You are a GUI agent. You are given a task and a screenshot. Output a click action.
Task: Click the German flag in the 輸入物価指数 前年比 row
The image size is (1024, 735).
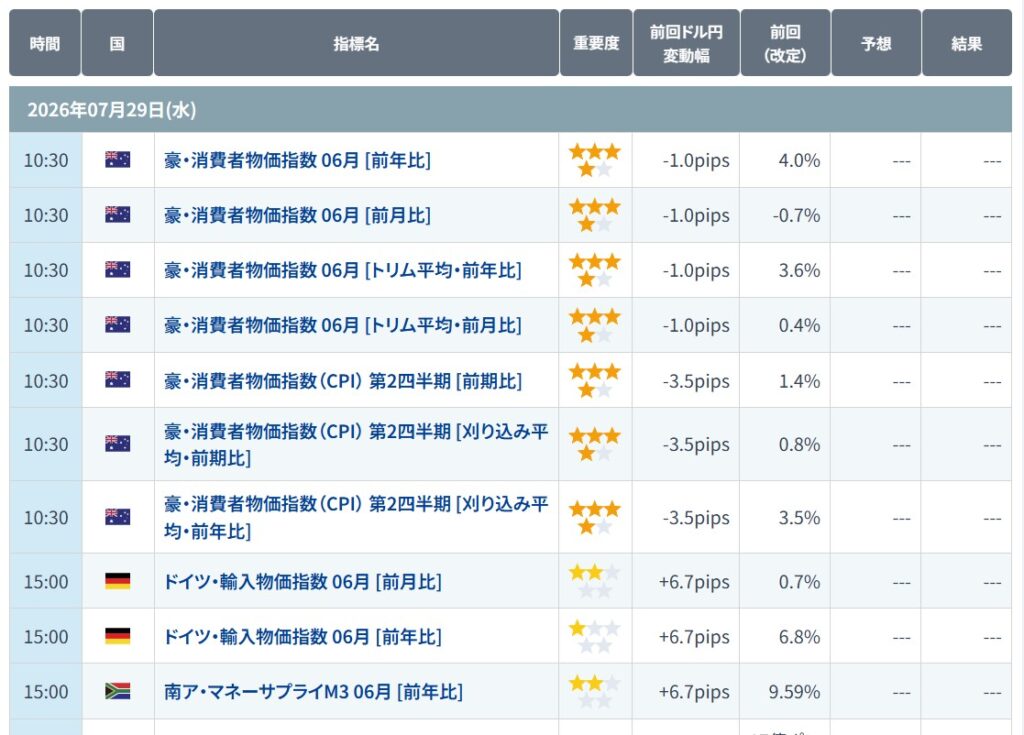pyautogui.click(x=118, y=636)
